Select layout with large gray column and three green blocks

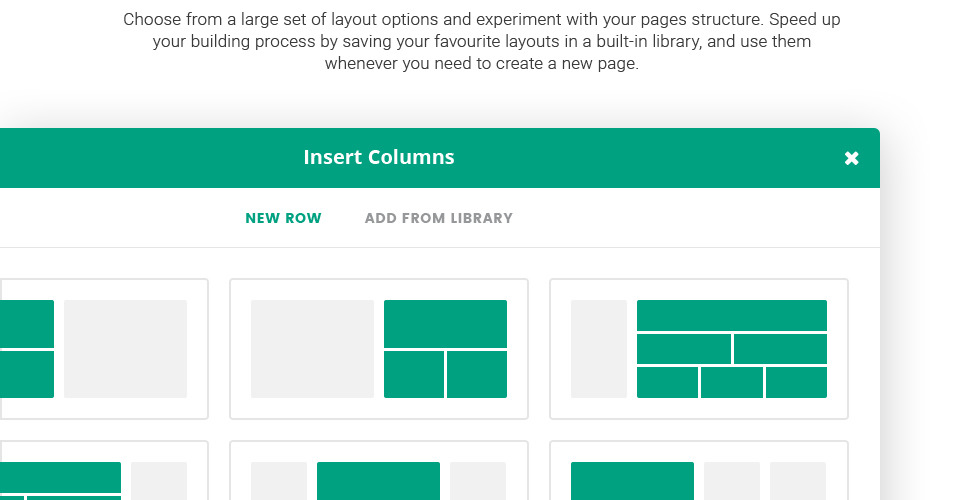[378, 349]
